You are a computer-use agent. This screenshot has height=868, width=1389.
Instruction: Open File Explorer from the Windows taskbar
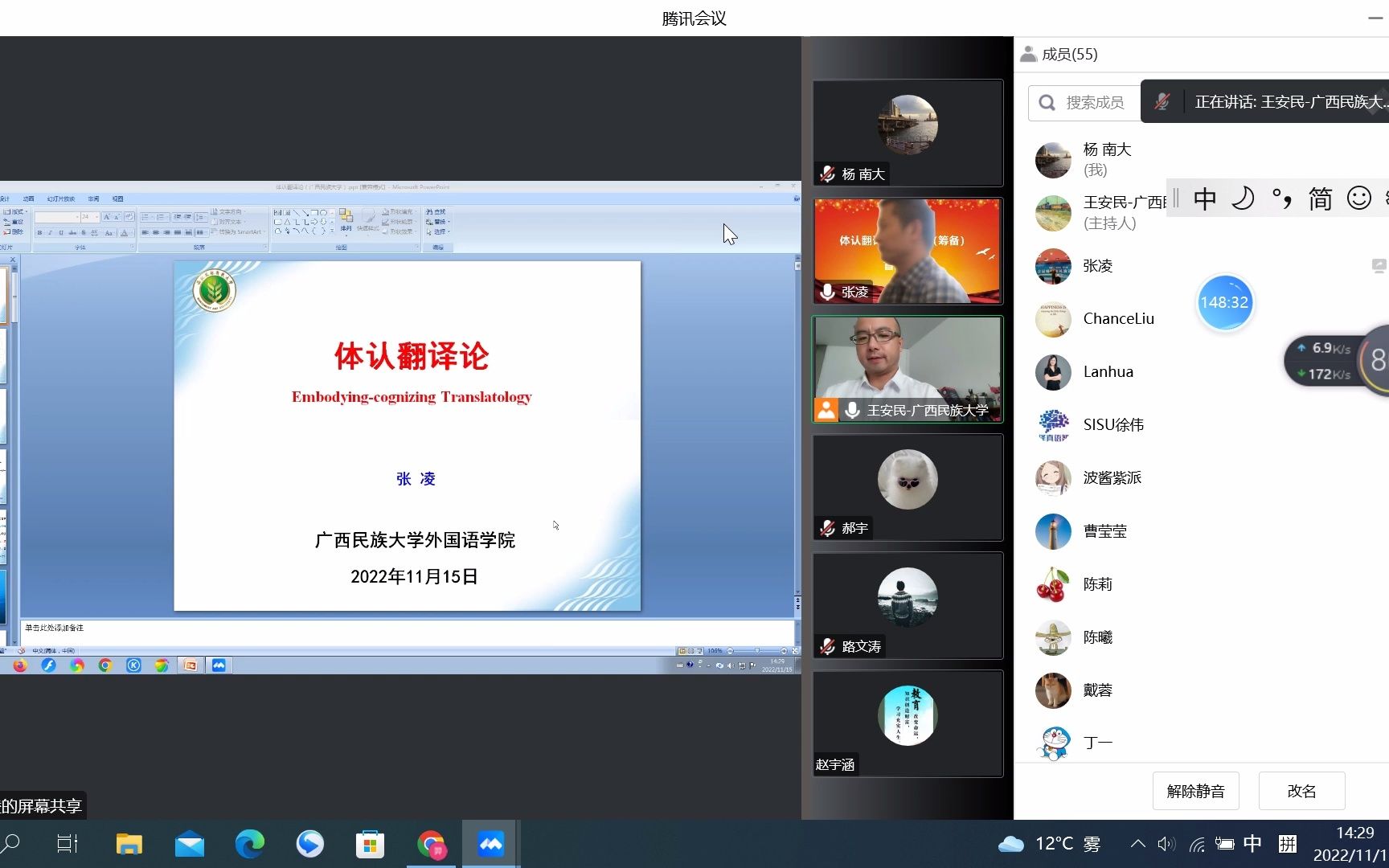click(x=129, y=844)
